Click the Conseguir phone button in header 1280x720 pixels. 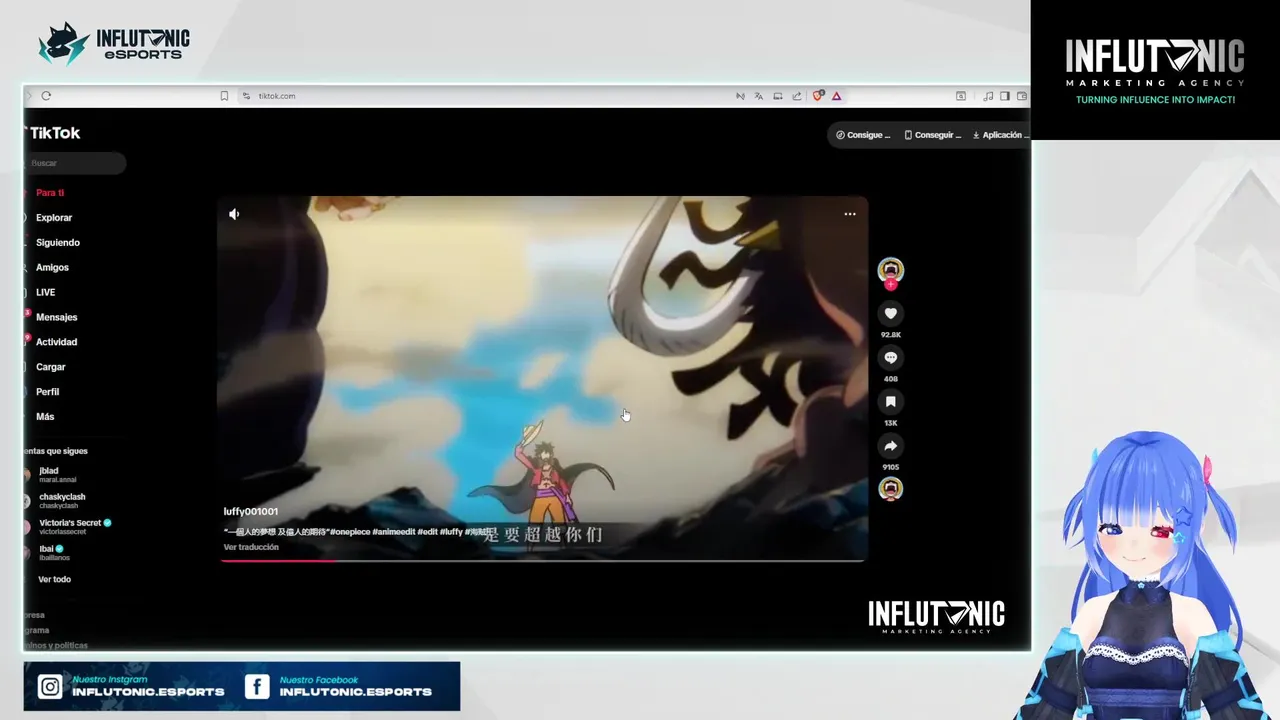point(932,135)
